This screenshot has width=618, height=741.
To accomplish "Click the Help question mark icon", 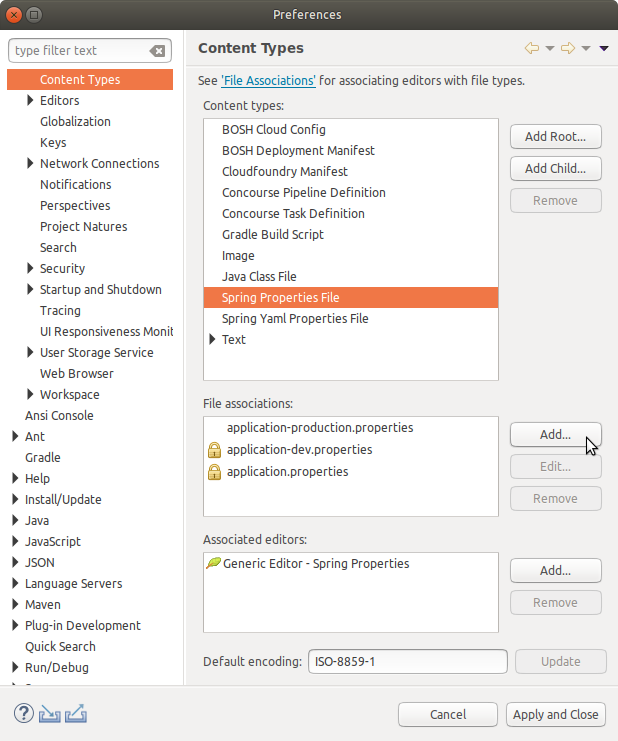I will tap(24, 714).
